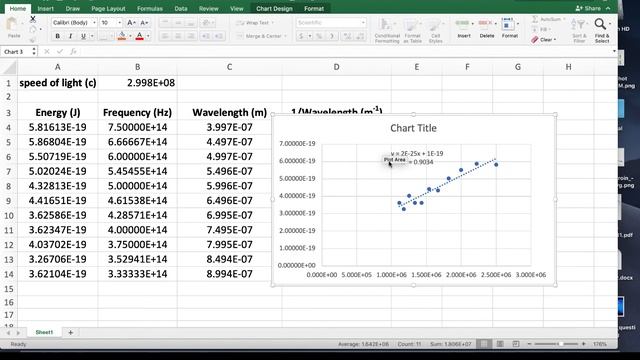
Task: Select cell containing 2.998E+08
Action: [x=138, y=83]
